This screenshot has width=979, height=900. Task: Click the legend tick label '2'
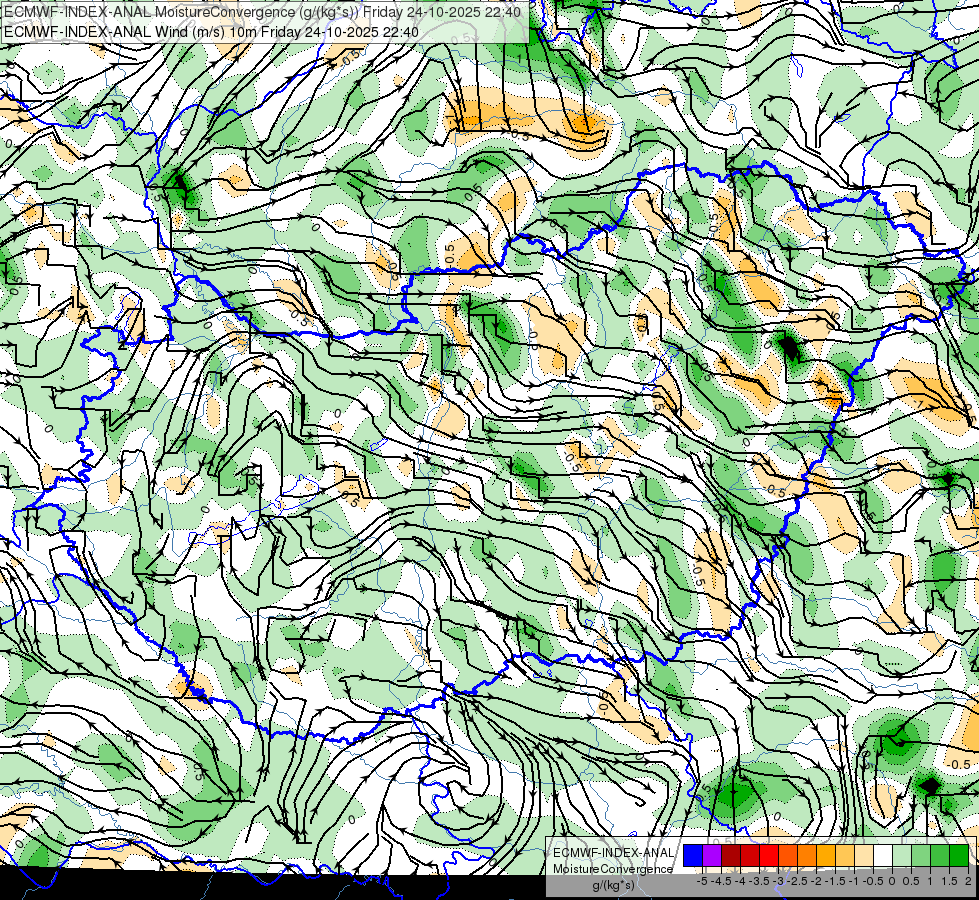pyautogui.click(x=968, y=881)
